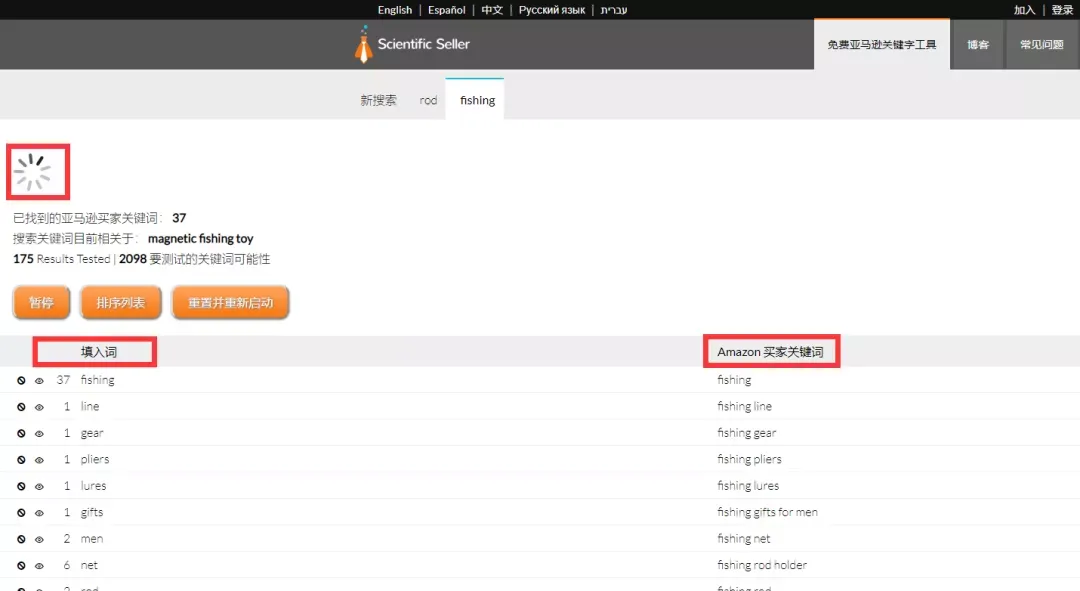Switch language to English
Viewport: 1080px width, 591px height.
tap(395, 10)
